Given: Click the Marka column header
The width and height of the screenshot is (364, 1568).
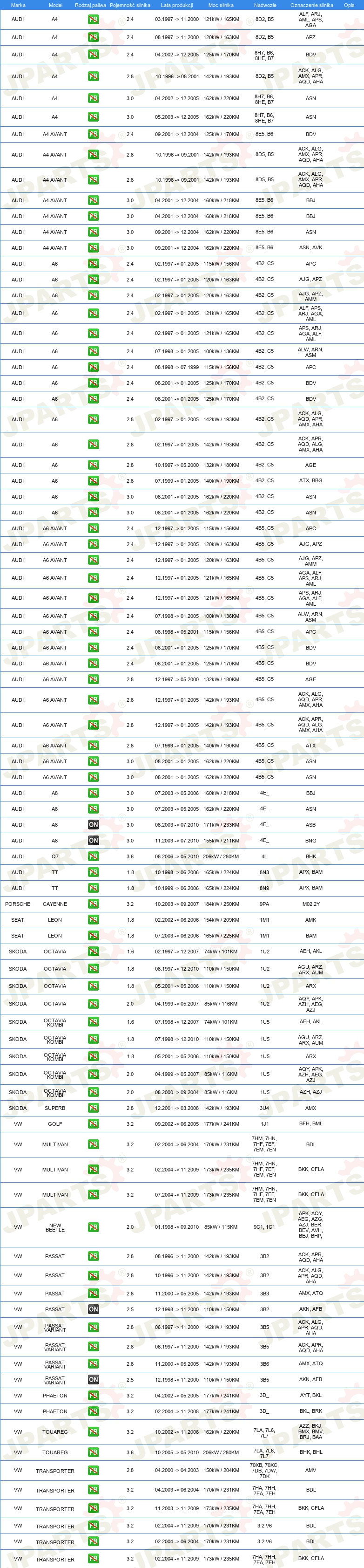Looking at the screenshot, I should pos(18,5).
